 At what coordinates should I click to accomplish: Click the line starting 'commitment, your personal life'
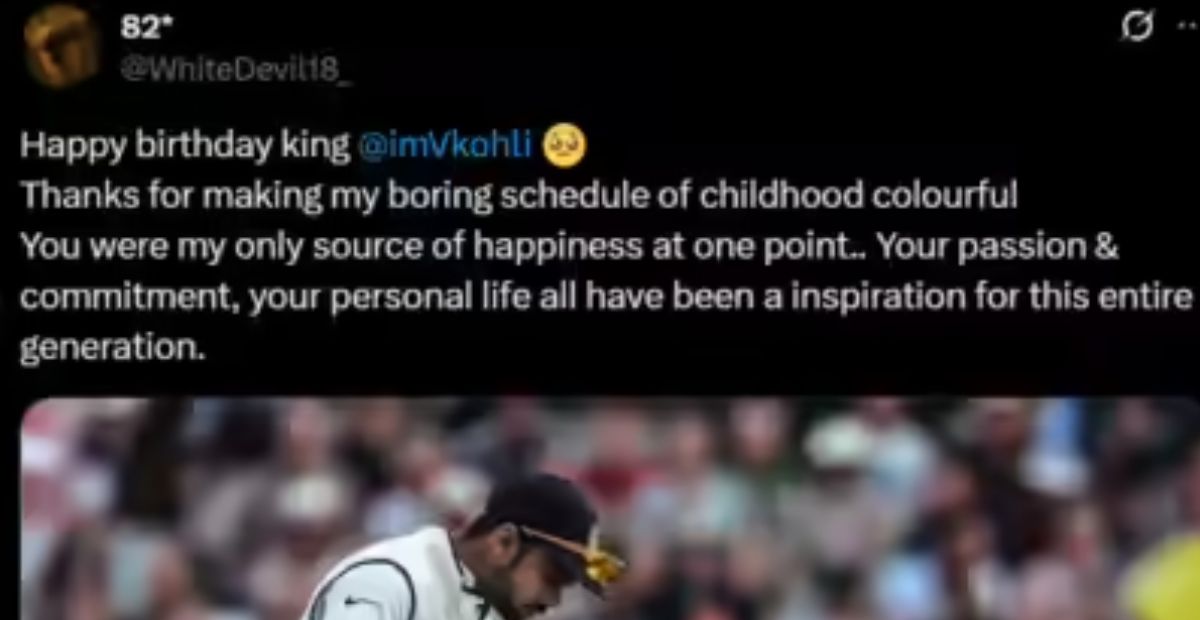click(608, 299)
